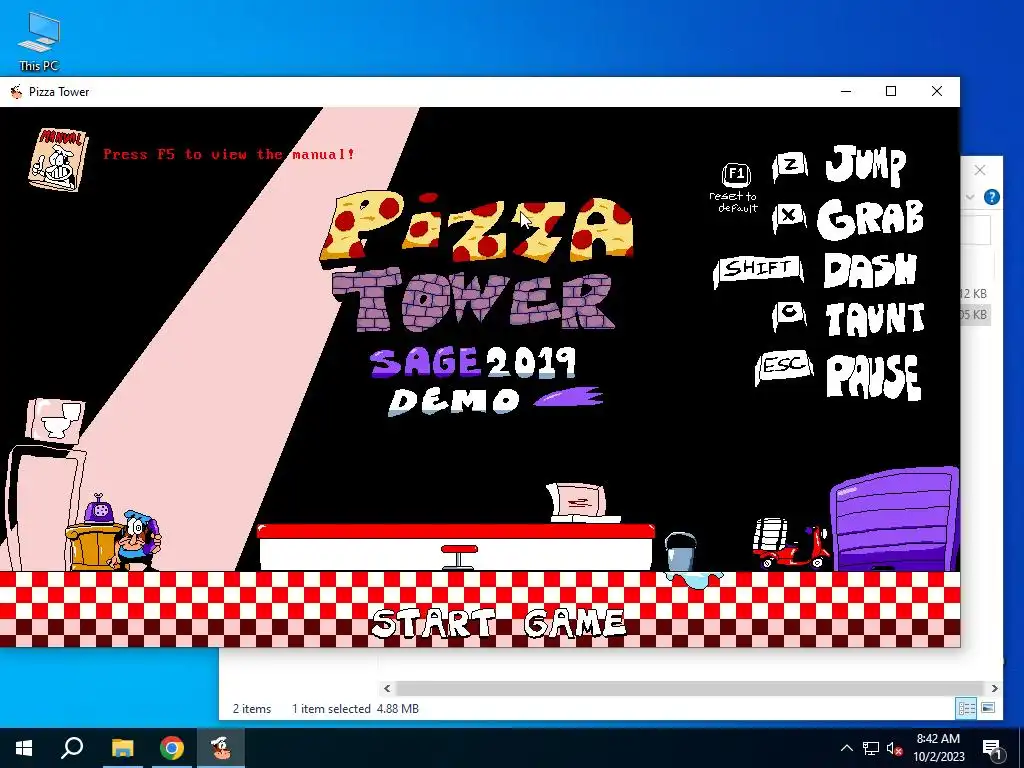Maximize the Pizza Tower window
This screenshot has width=1024, height=768.
891,91
